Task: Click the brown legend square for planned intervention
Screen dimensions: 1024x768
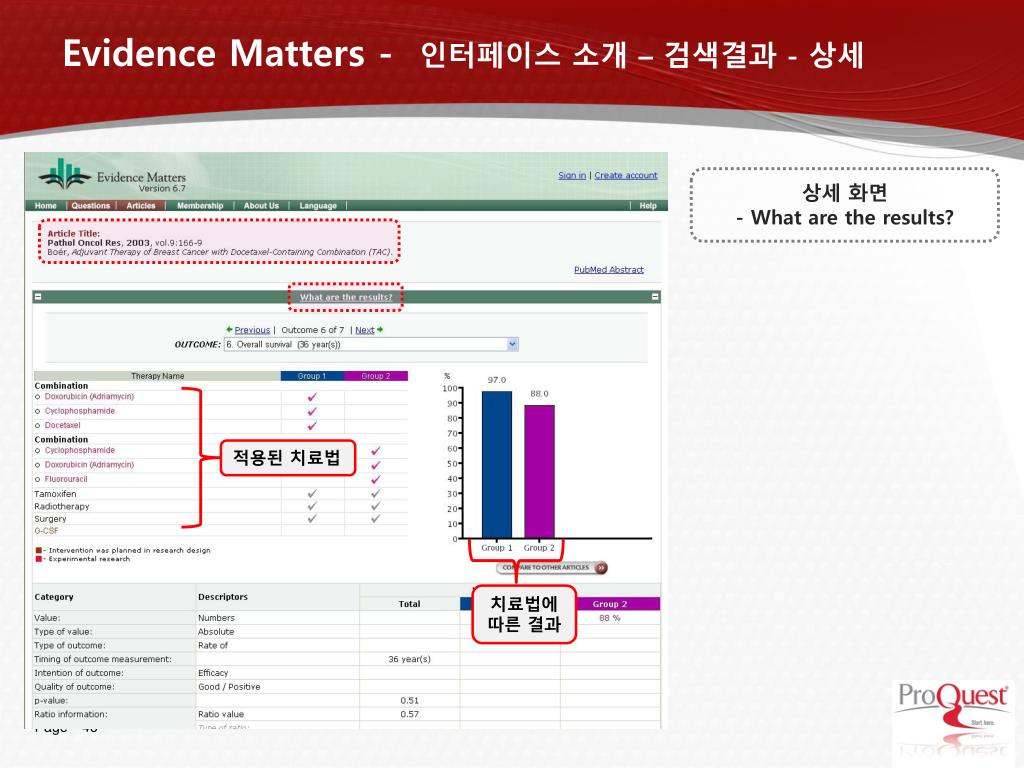Action: click(39, 551)
